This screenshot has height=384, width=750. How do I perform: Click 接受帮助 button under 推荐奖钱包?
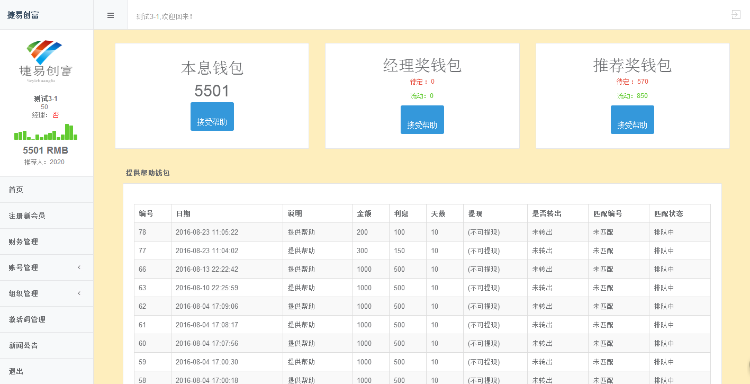pos(632,120)
